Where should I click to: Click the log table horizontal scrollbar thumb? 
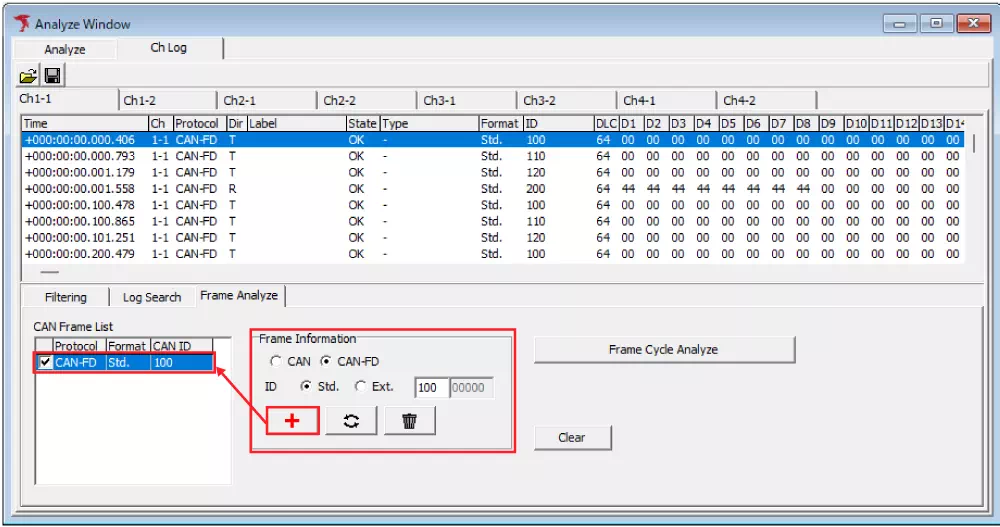pyautogui.click(x=50, y=272)
